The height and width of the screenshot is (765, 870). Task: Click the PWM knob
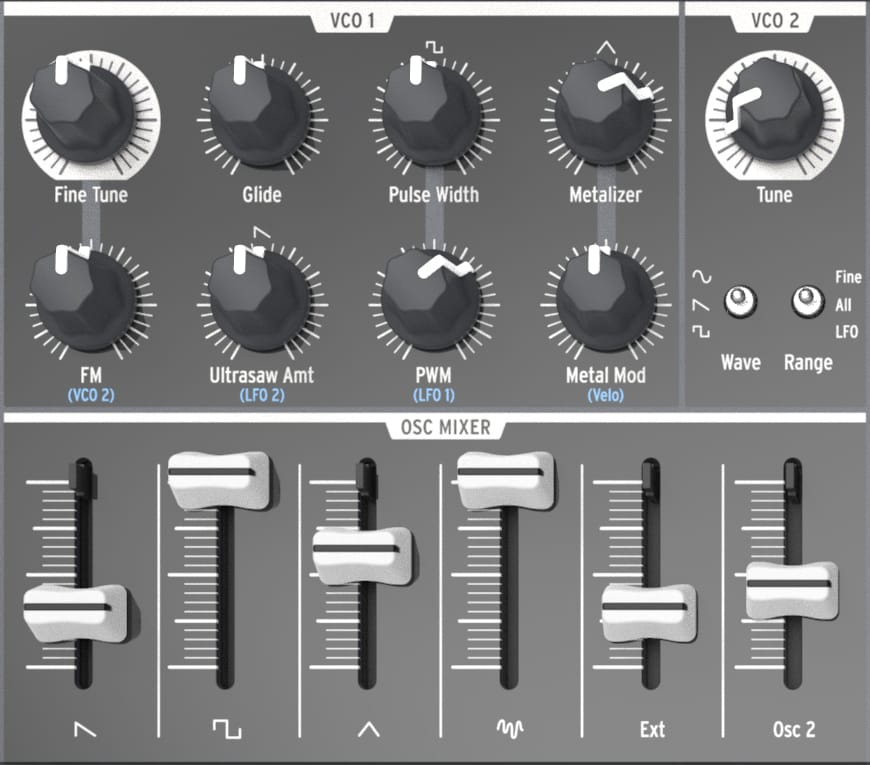pyautogui.click(x=432, y=300)
